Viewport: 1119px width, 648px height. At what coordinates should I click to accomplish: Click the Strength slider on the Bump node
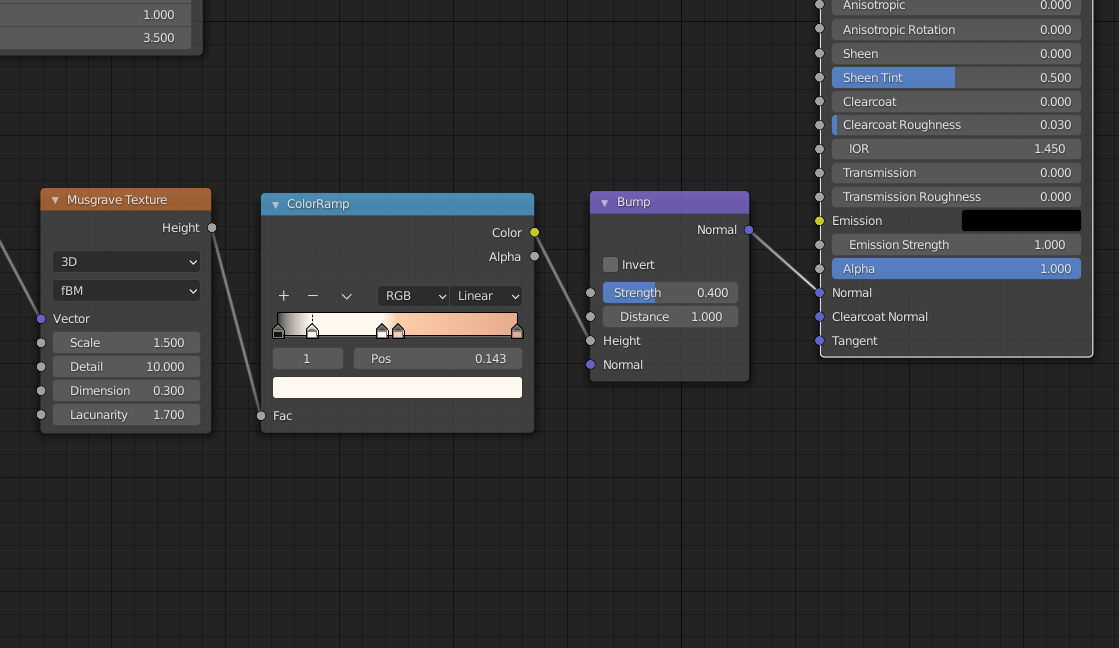[x=670, y=292]
